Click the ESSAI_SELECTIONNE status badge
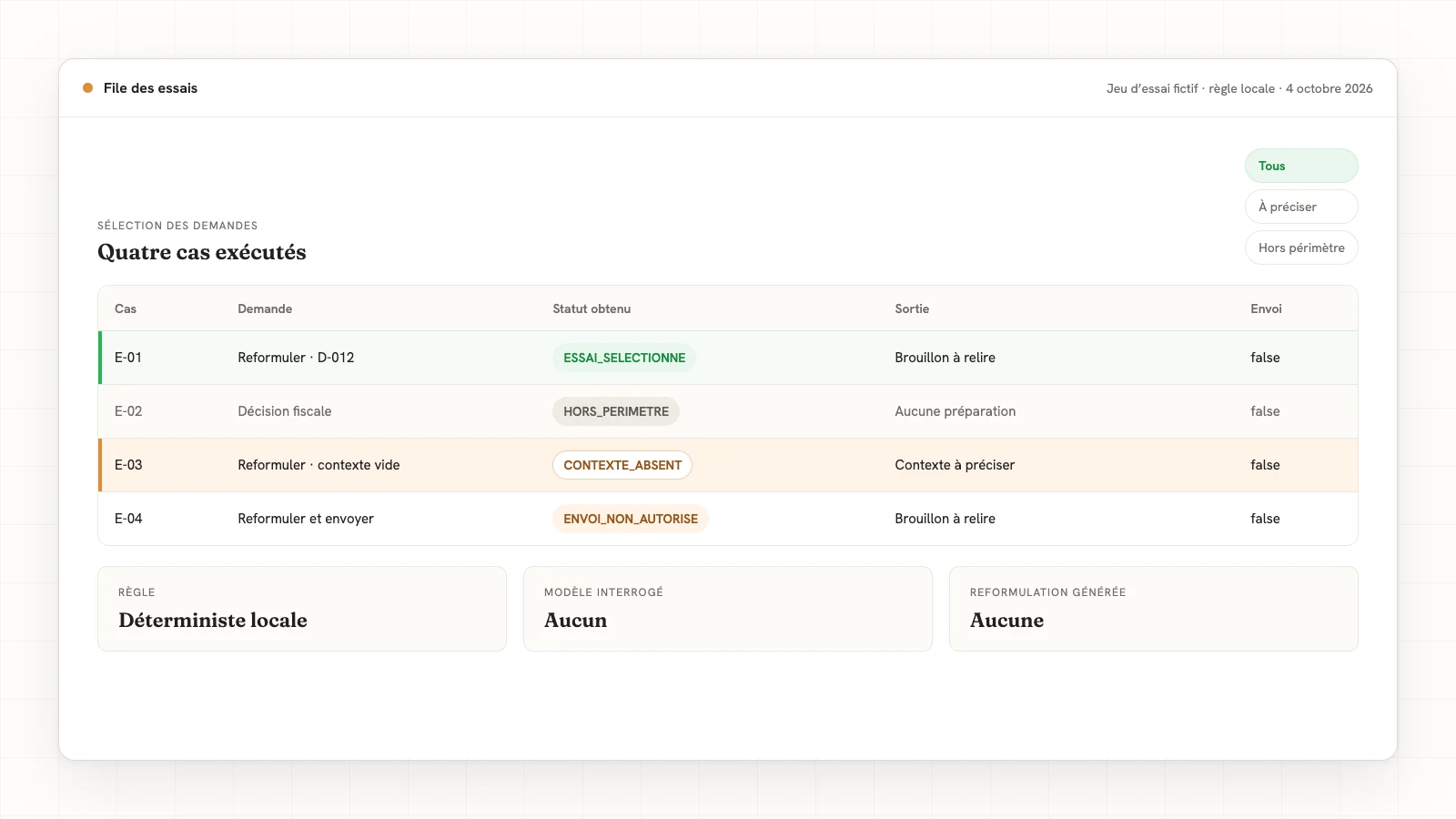 (x=624, y=358)
